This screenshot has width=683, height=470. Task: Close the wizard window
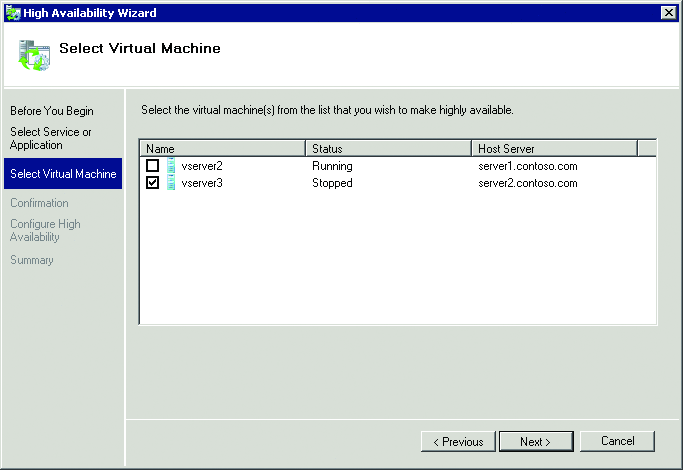point(668,13)
